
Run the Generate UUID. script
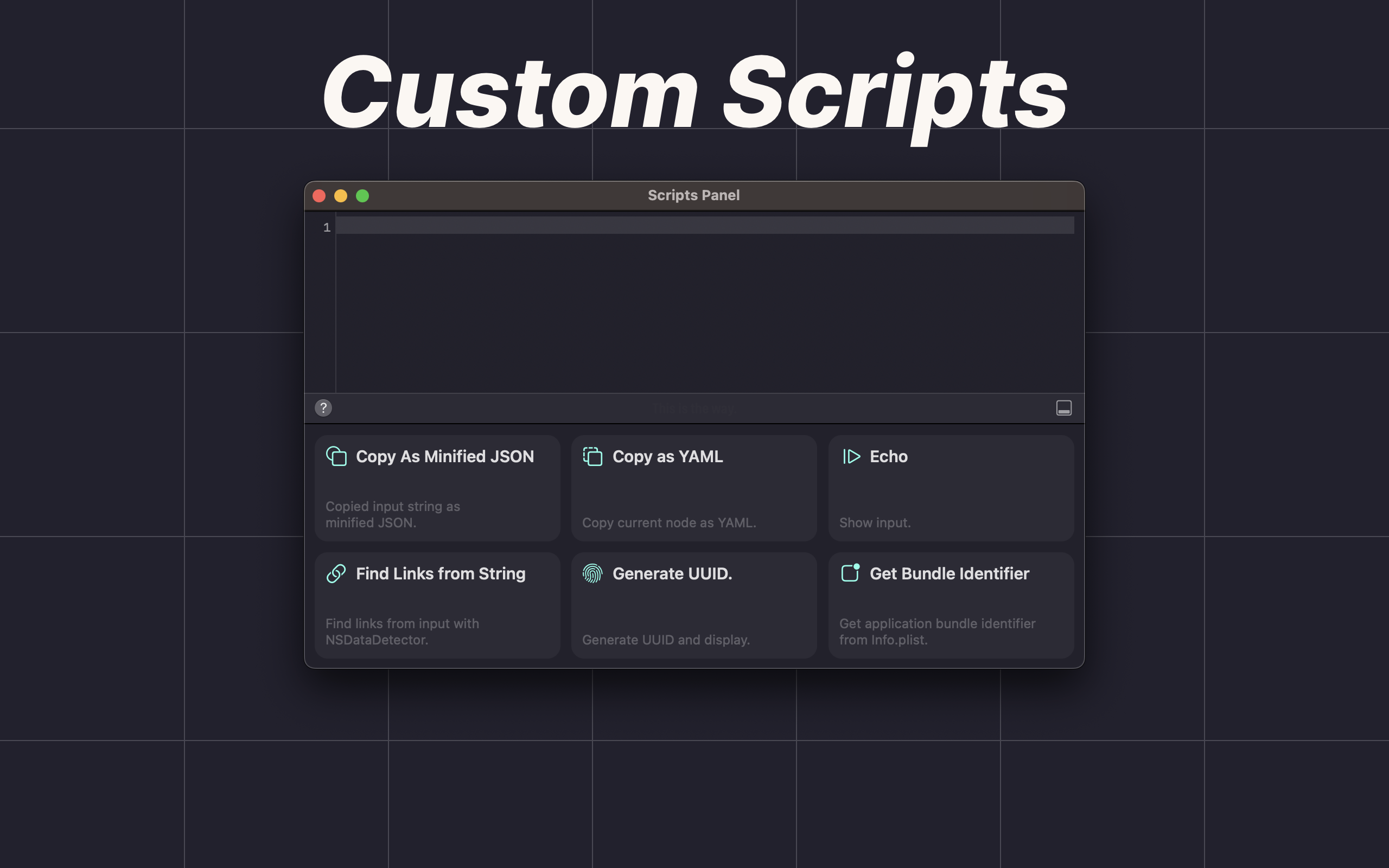(694, 605)
